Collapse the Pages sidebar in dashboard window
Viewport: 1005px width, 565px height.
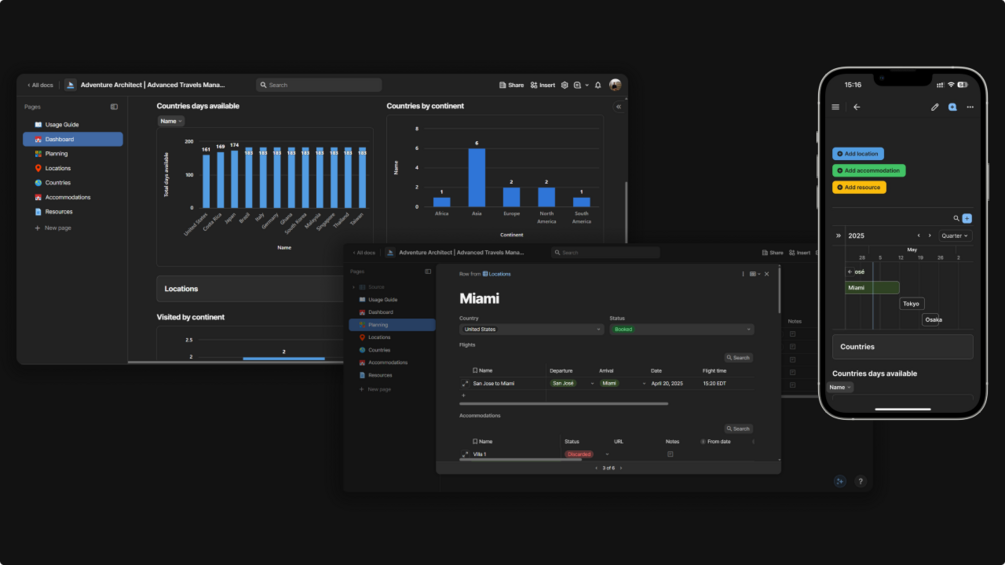(114, 107)
